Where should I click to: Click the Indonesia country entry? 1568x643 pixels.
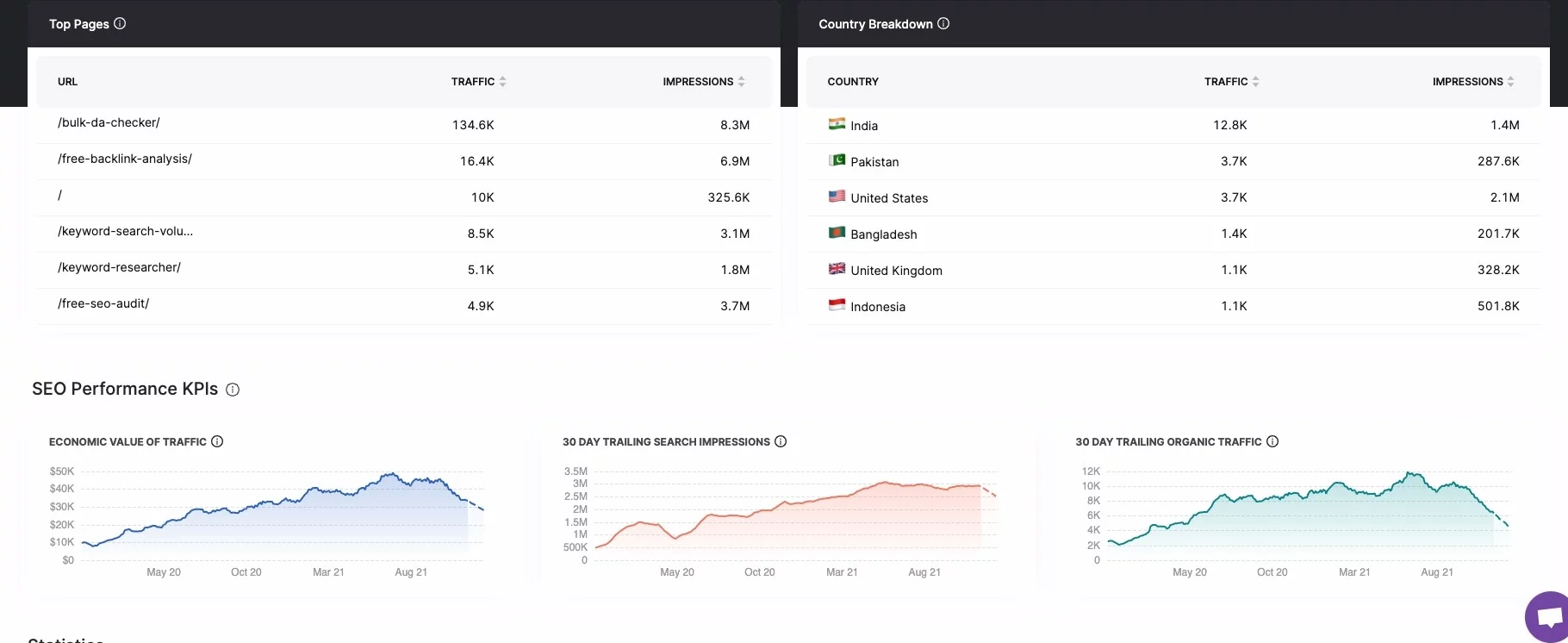[877, 307]
